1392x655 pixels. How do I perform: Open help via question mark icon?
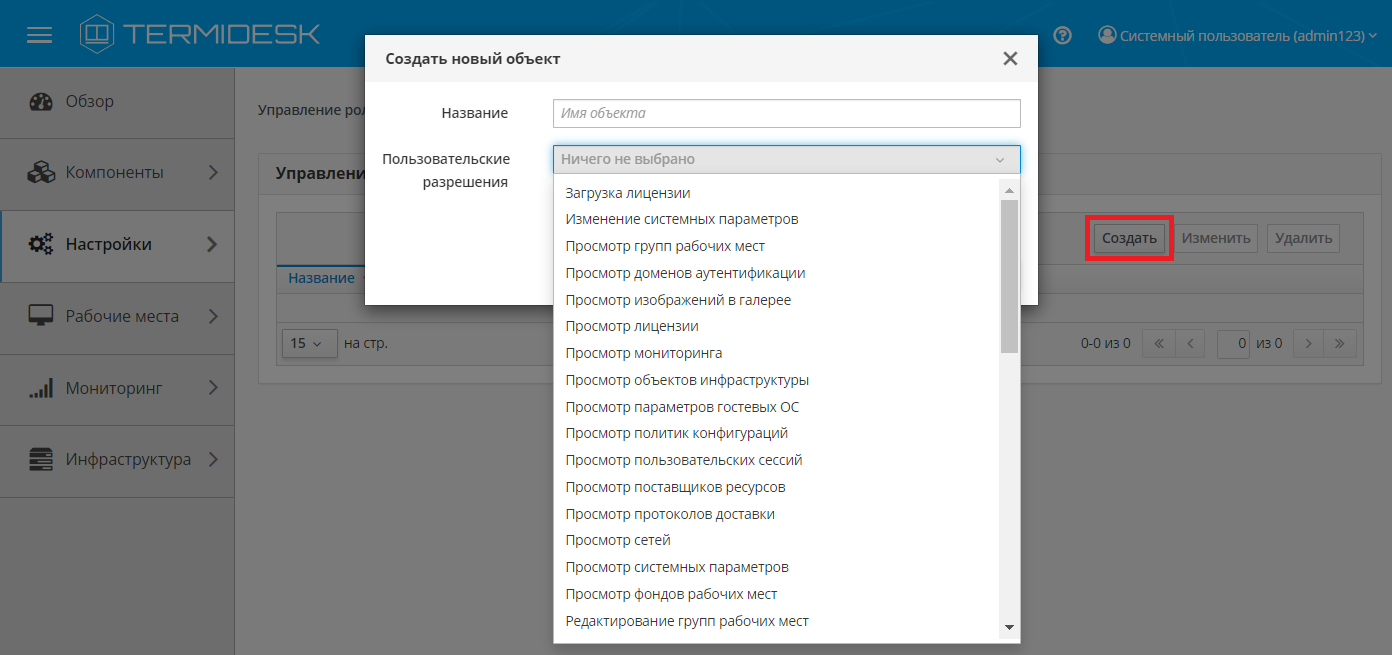pyautogui.click(x=1063, y=35)
